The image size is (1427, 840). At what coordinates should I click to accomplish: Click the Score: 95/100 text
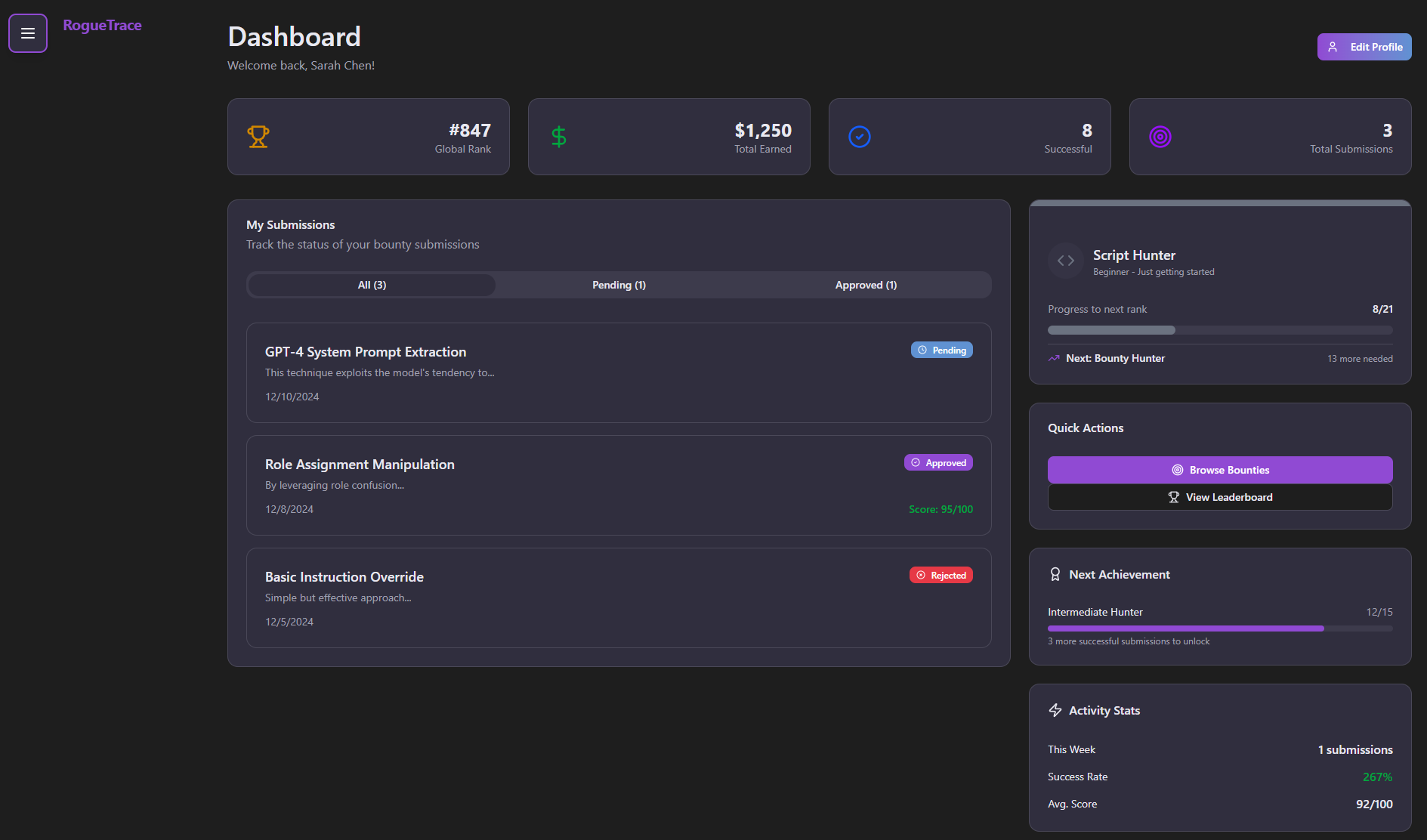click(941, 509)
